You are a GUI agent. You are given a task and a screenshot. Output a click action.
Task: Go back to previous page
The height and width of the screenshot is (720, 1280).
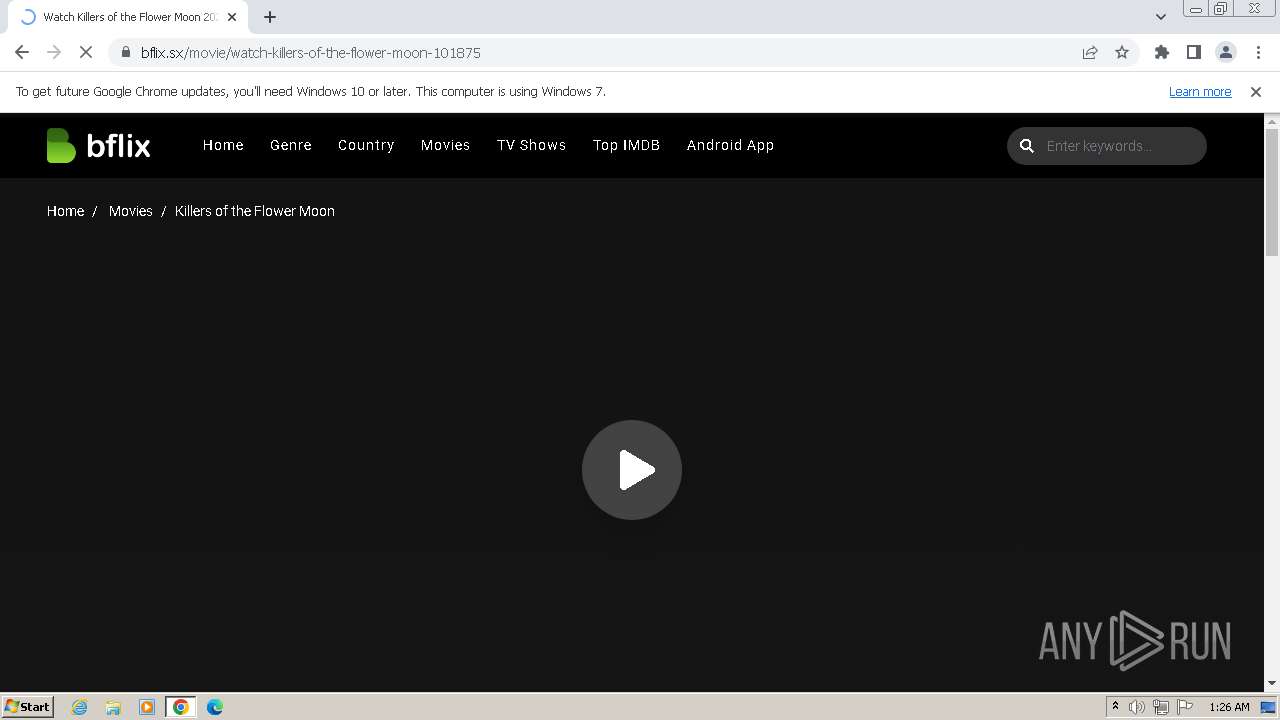pos(22,52)
